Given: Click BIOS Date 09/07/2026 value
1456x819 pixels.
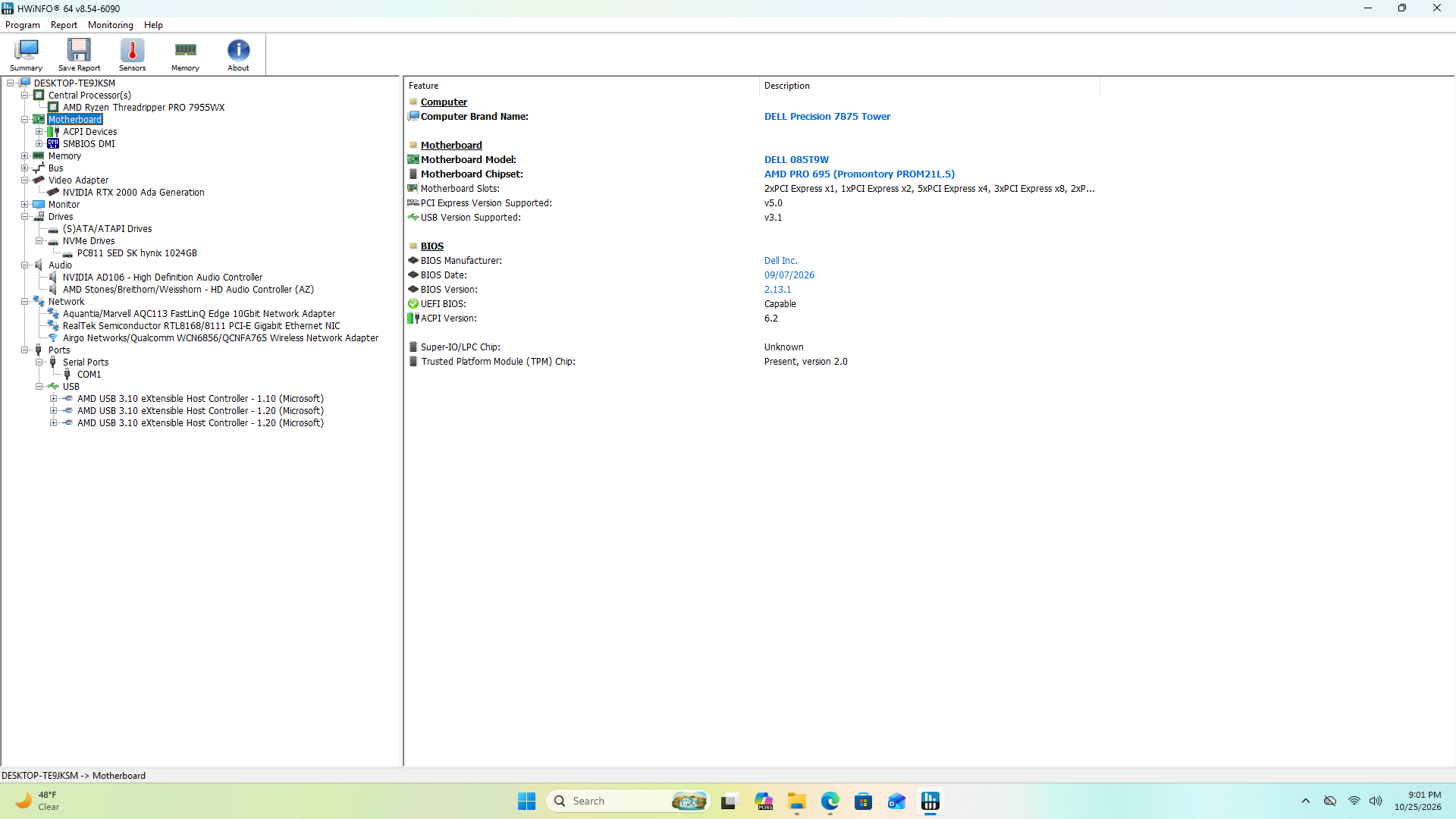Looking at the screenshot, I should 789,275.
